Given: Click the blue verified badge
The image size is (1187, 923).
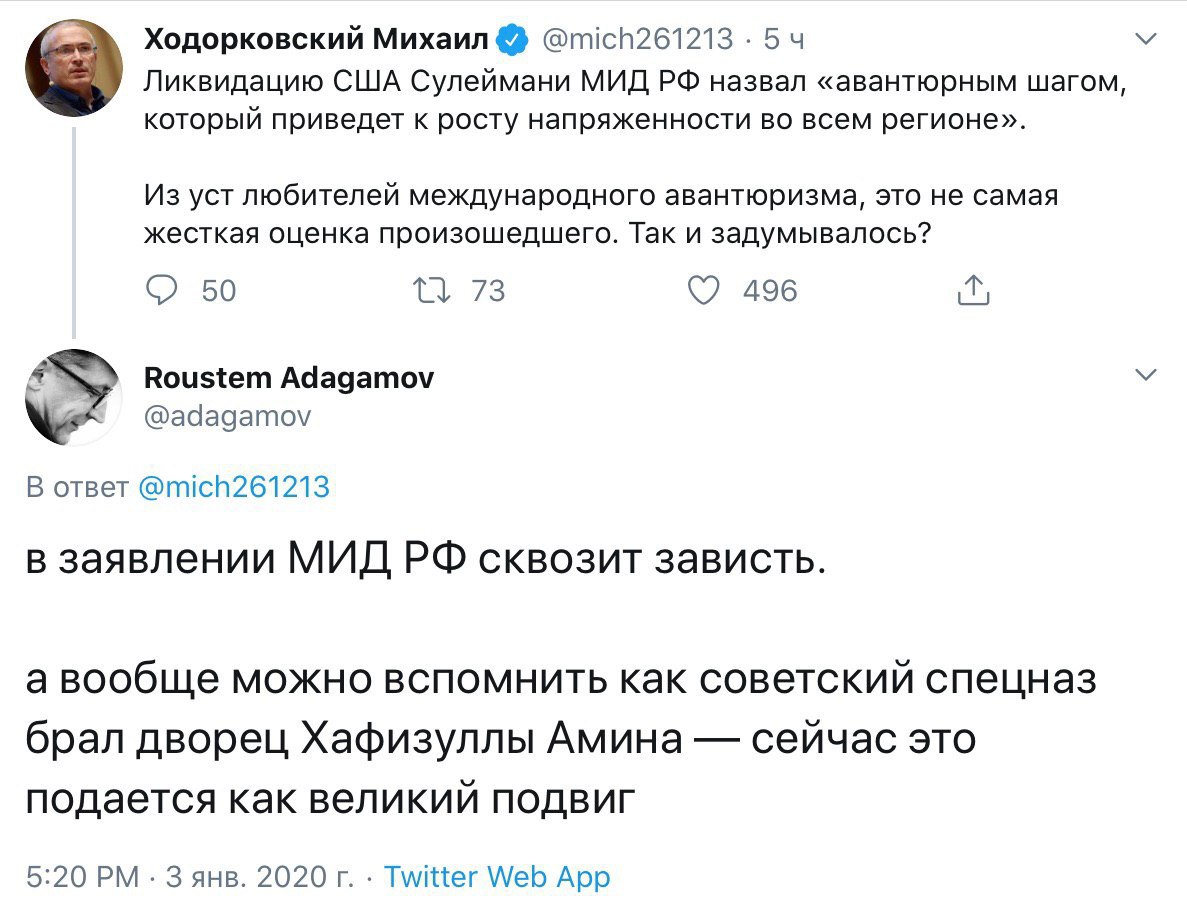Looking at the screenshot, I should click(513, 40).
